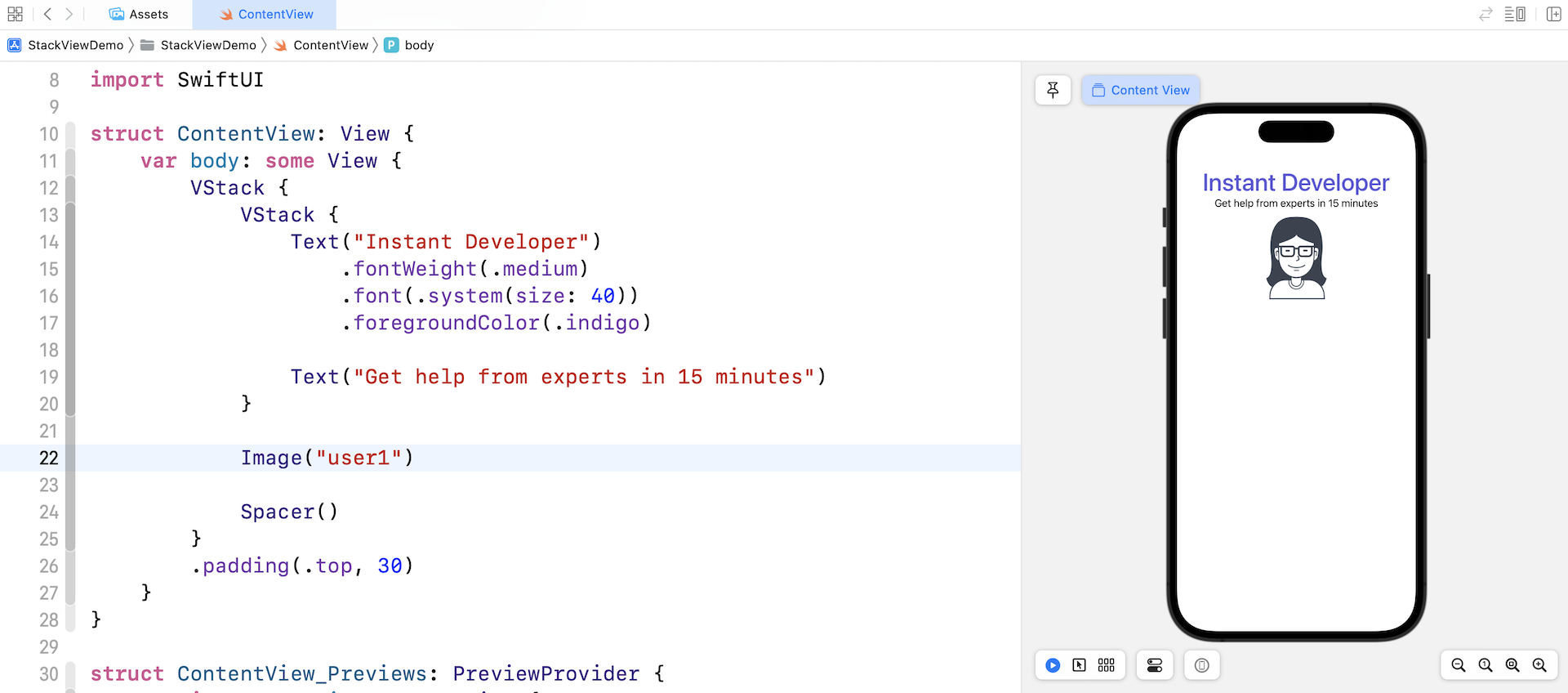Click the .fontWeight(.medium) modifier
This screenshot has height=693, width=1568.
point(465,269)
